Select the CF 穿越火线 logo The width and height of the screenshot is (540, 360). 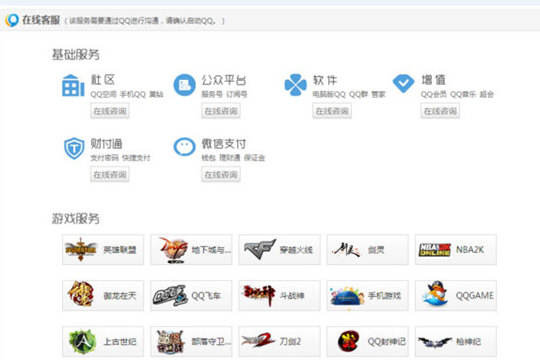260,249
